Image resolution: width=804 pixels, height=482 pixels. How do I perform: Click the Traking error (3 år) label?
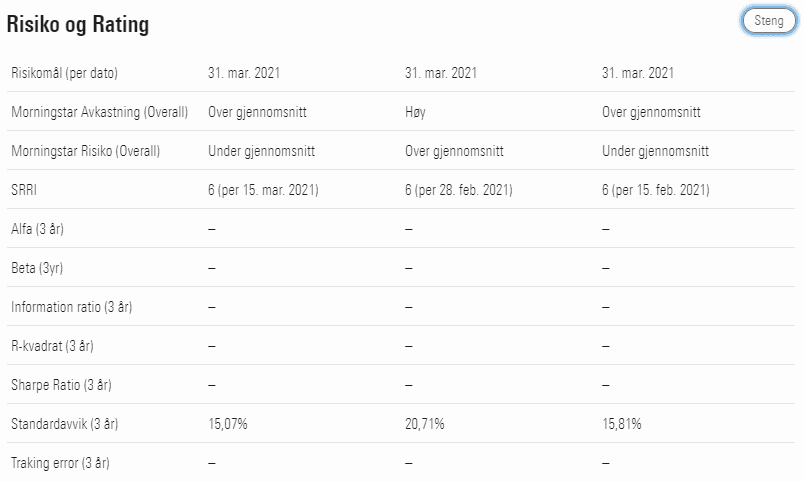[x=61, y=463]
